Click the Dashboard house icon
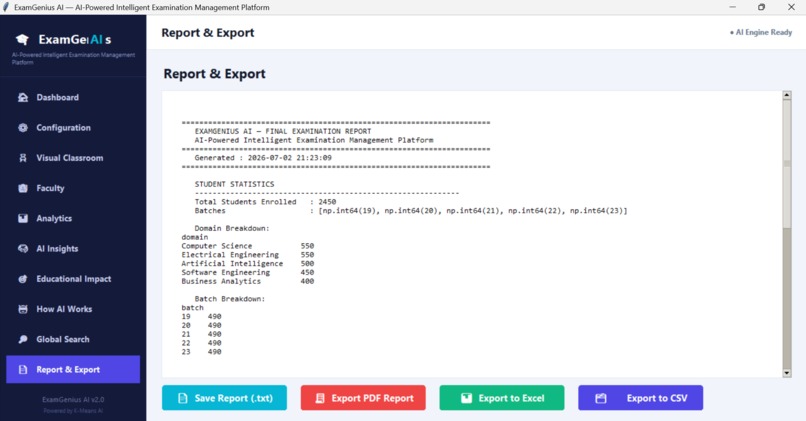Viewport: 806px width, 421px height. point(23,98)
